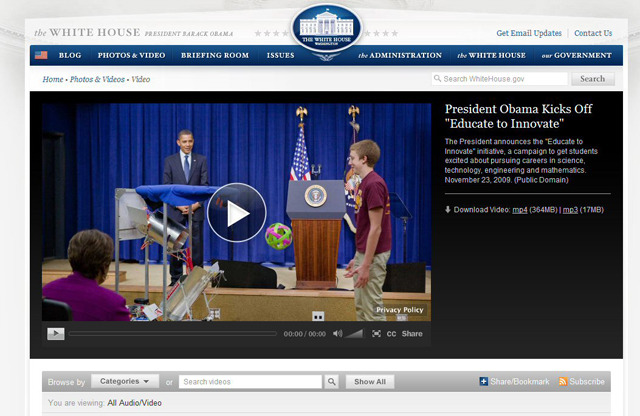The height and width of the screenshot is (416, 640).
Task: Click the large play button on video
Action: click(x=236, y=212)
